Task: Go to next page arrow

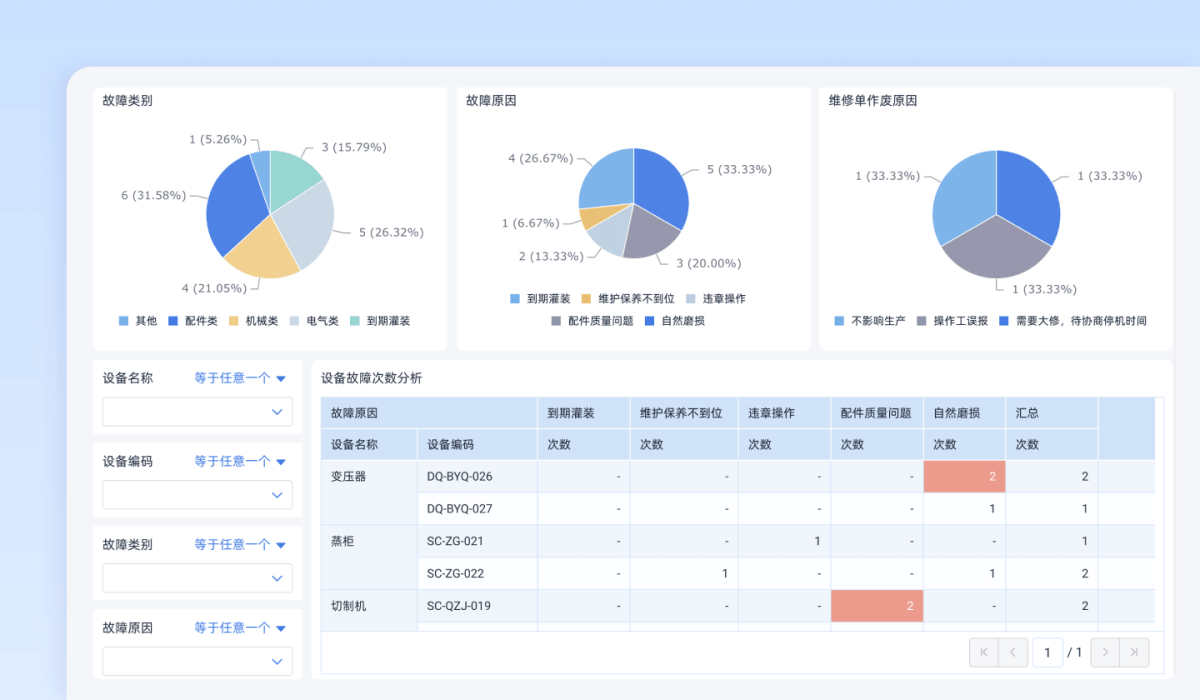Action: click(x=1105, y=652)
